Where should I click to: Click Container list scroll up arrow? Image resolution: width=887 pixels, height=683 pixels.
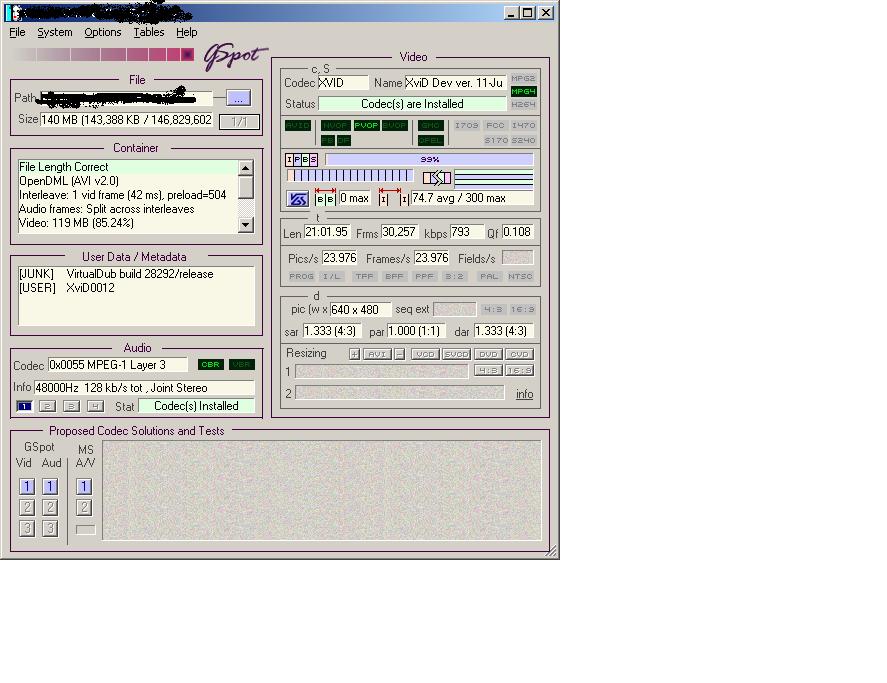coord(246,168)
